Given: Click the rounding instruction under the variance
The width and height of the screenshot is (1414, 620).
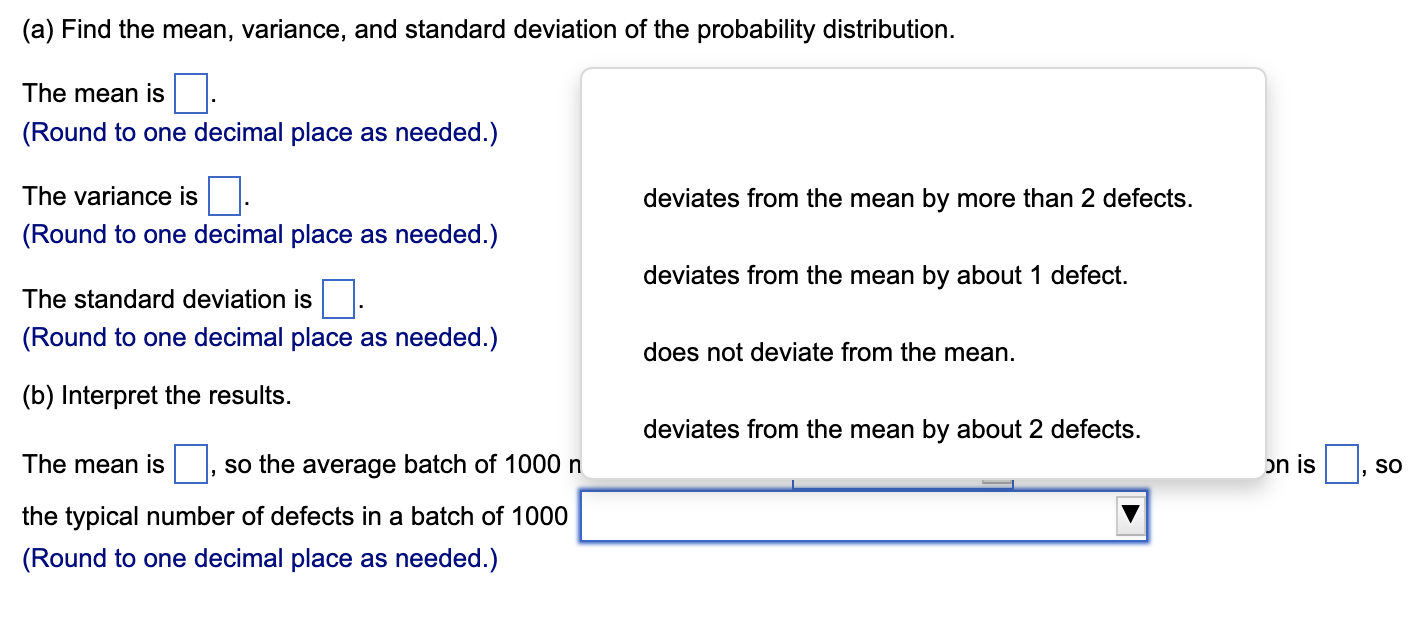Looking at the screenshot, I should click(x=259, y=235).
